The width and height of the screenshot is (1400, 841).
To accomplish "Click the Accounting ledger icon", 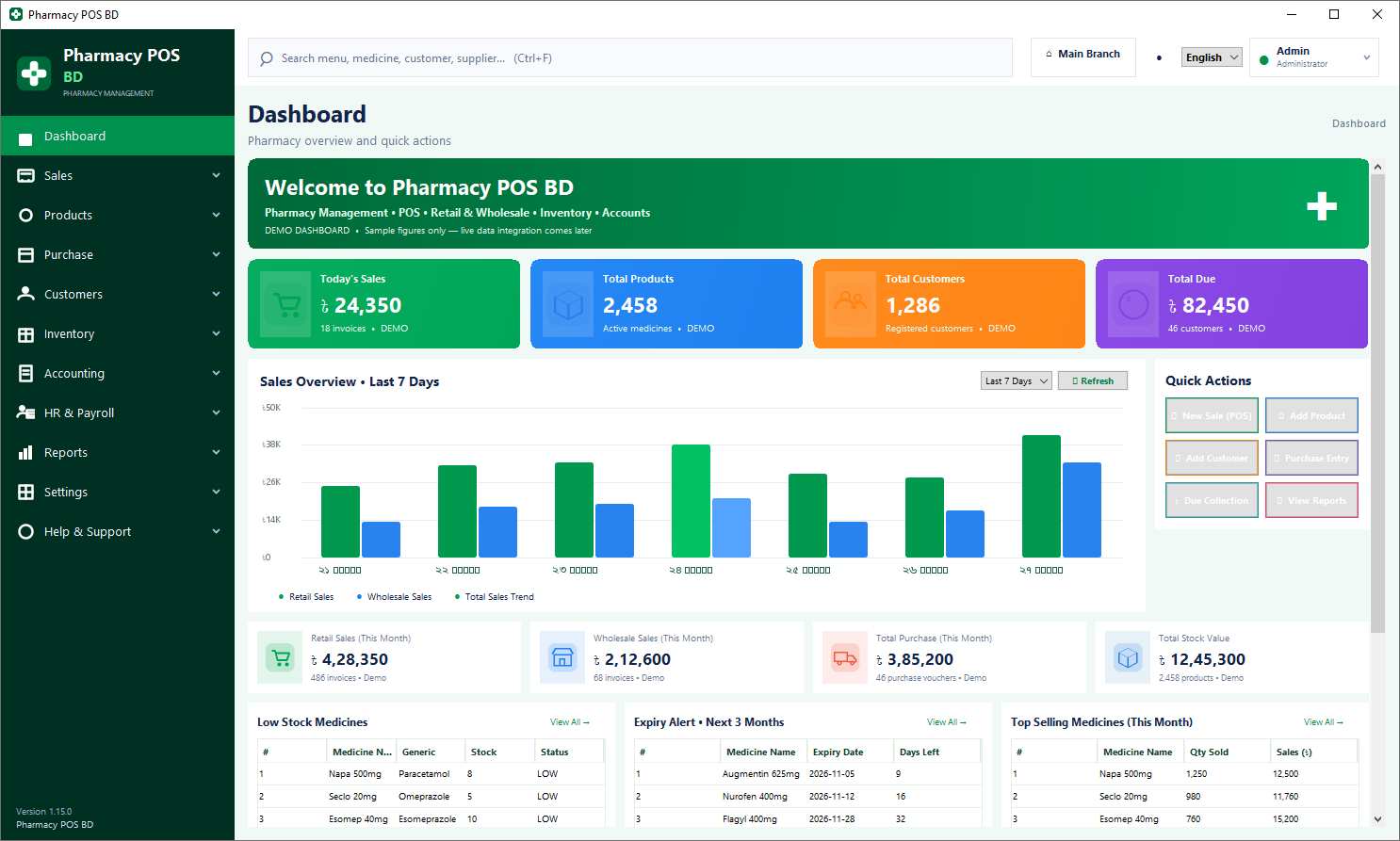I will [x=25, y=373].
